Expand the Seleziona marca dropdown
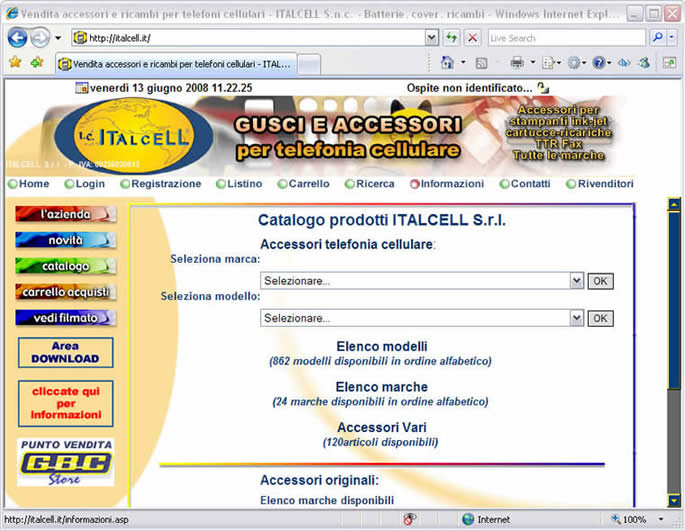685x531 pixels. point(576,281)
